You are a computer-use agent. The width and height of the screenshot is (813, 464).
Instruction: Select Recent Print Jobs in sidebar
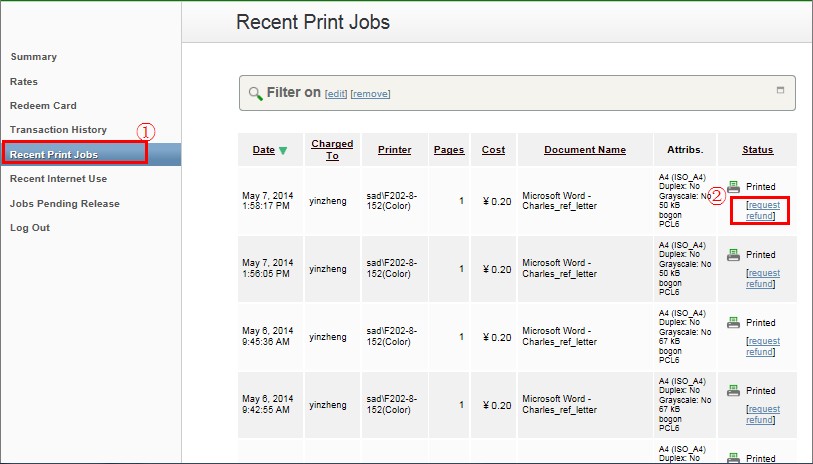tap(54, 154)
